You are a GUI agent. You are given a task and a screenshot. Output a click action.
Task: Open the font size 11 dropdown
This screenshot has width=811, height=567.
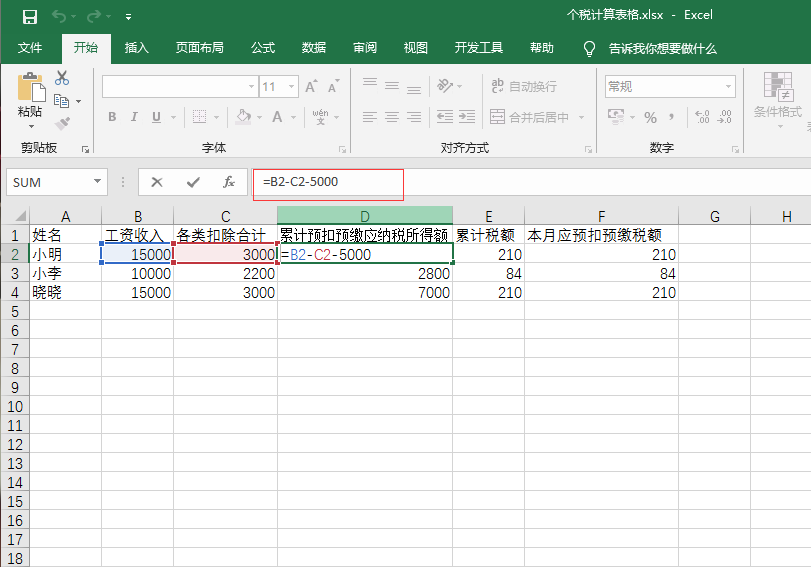(x=292, y=86)
